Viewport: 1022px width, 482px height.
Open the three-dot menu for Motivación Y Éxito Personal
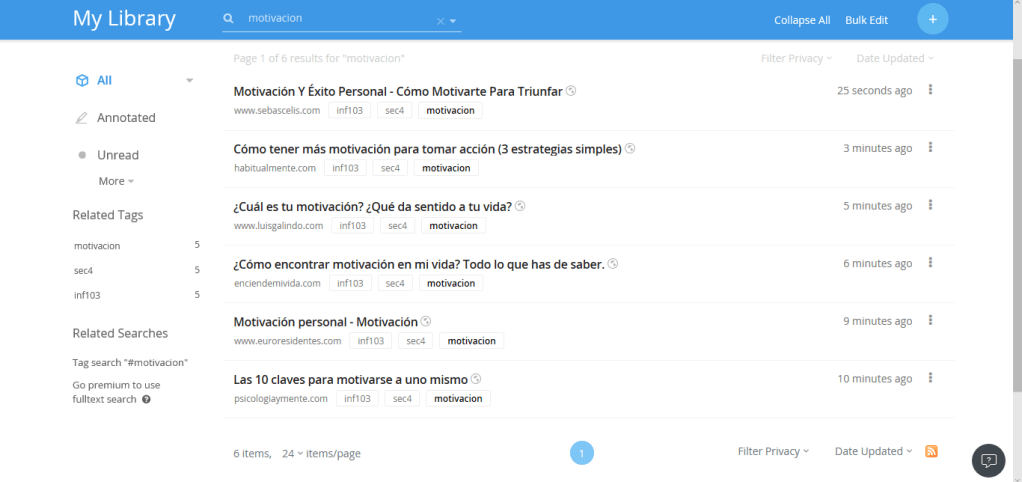[930, 90]
